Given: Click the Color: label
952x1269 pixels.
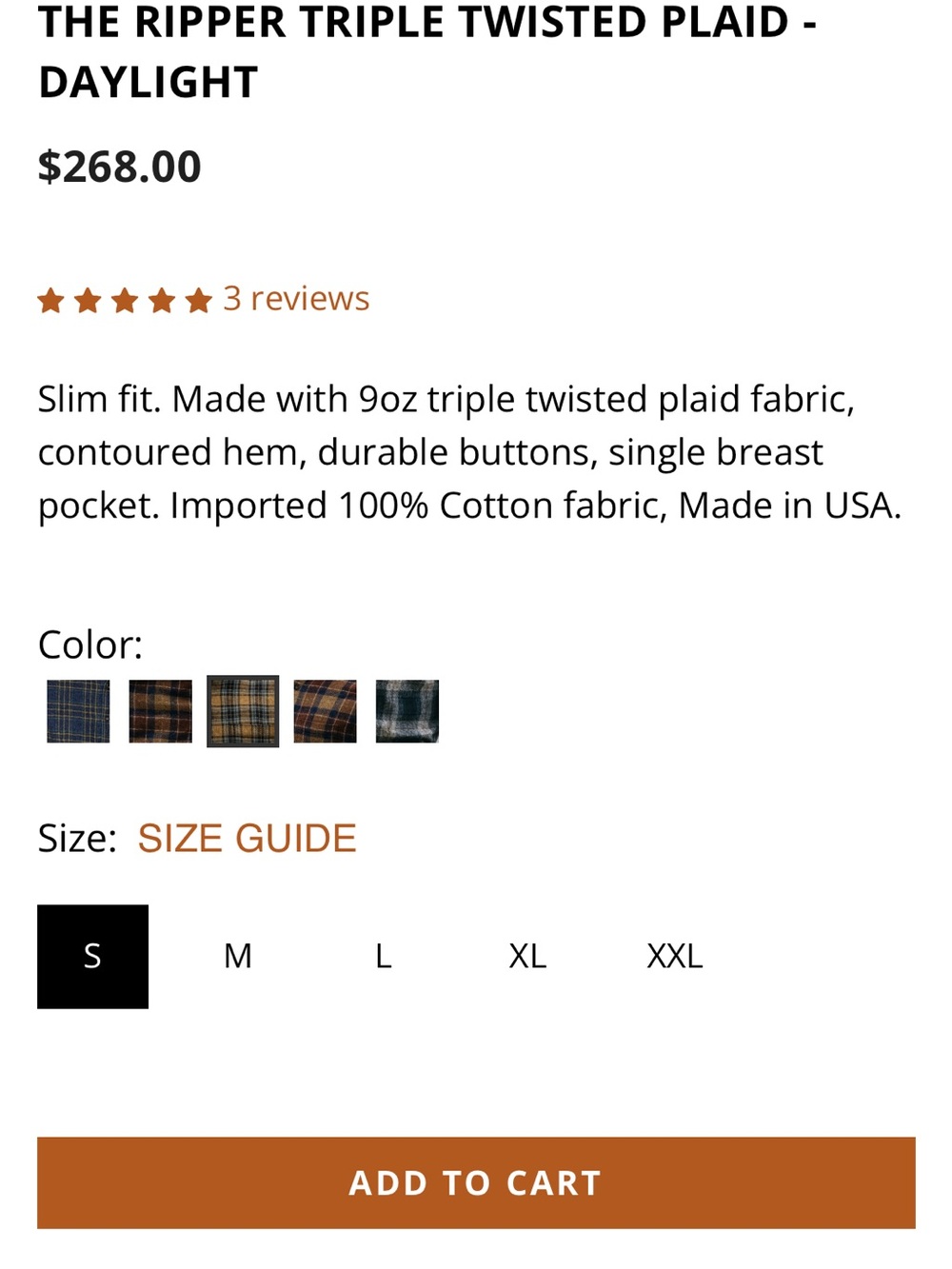Looking at the screenshot, I should coord(90,645).
